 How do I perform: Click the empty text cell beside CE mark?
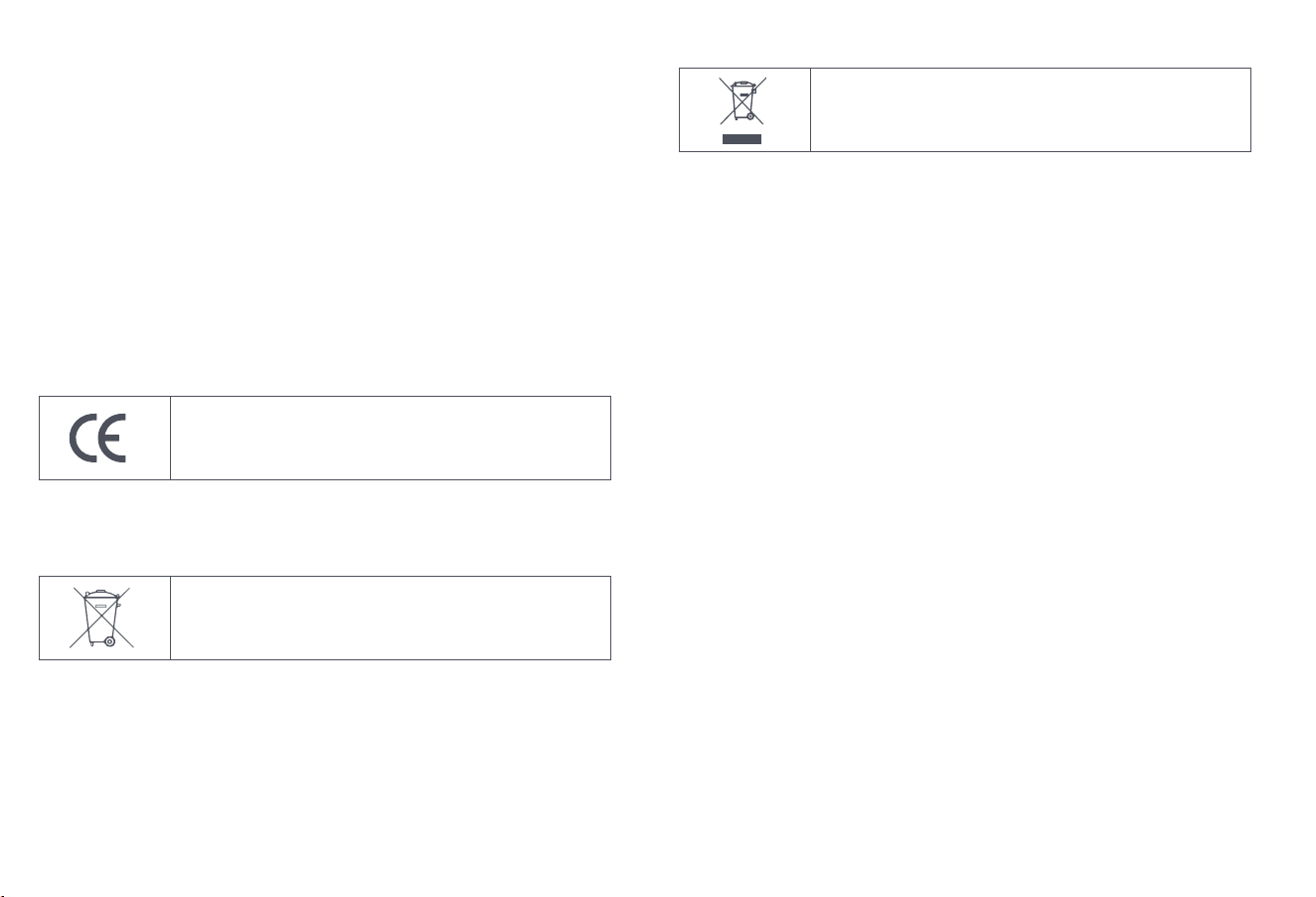pos(391,439)
